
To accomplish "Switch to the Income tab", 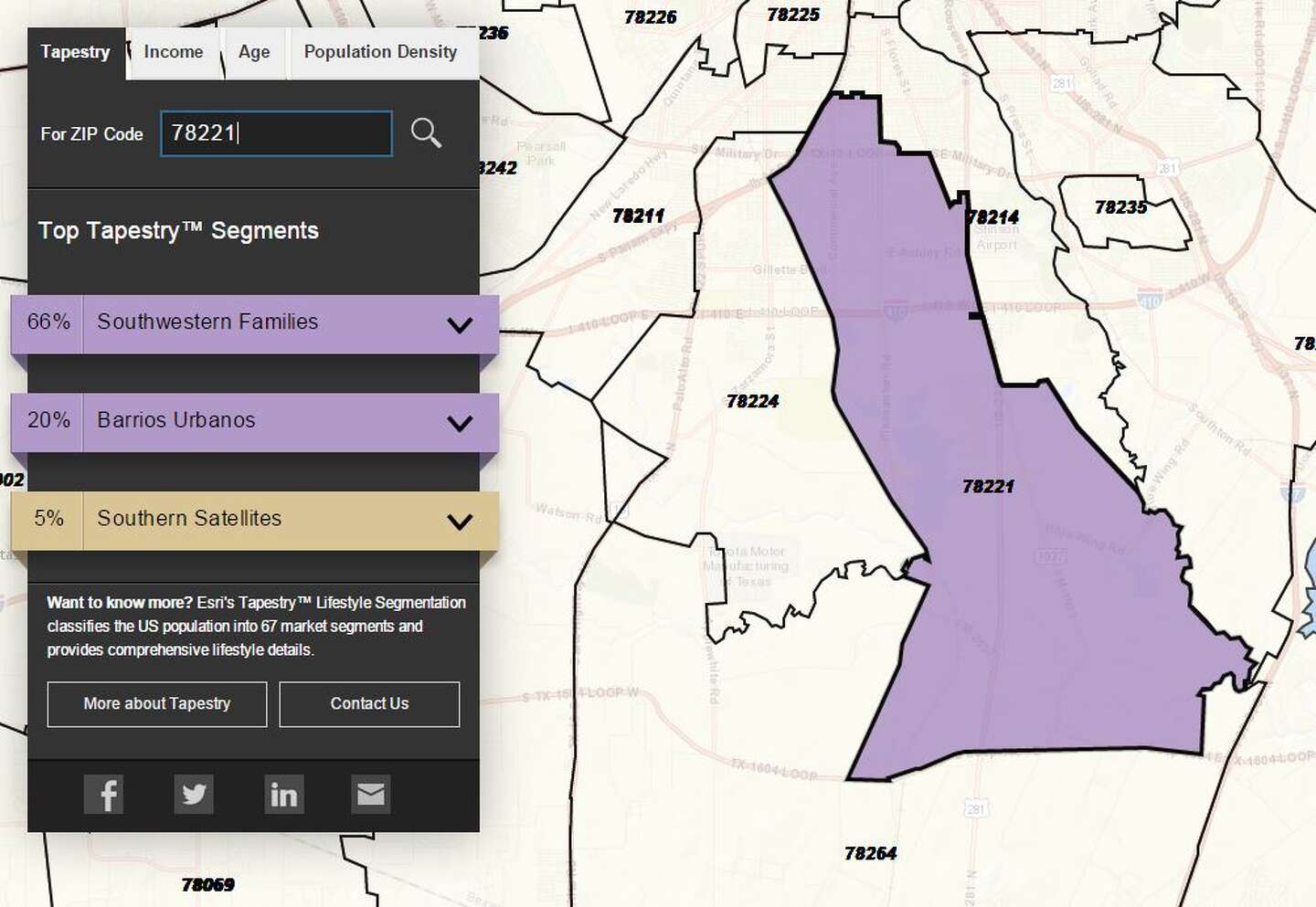I will [174, 52].
